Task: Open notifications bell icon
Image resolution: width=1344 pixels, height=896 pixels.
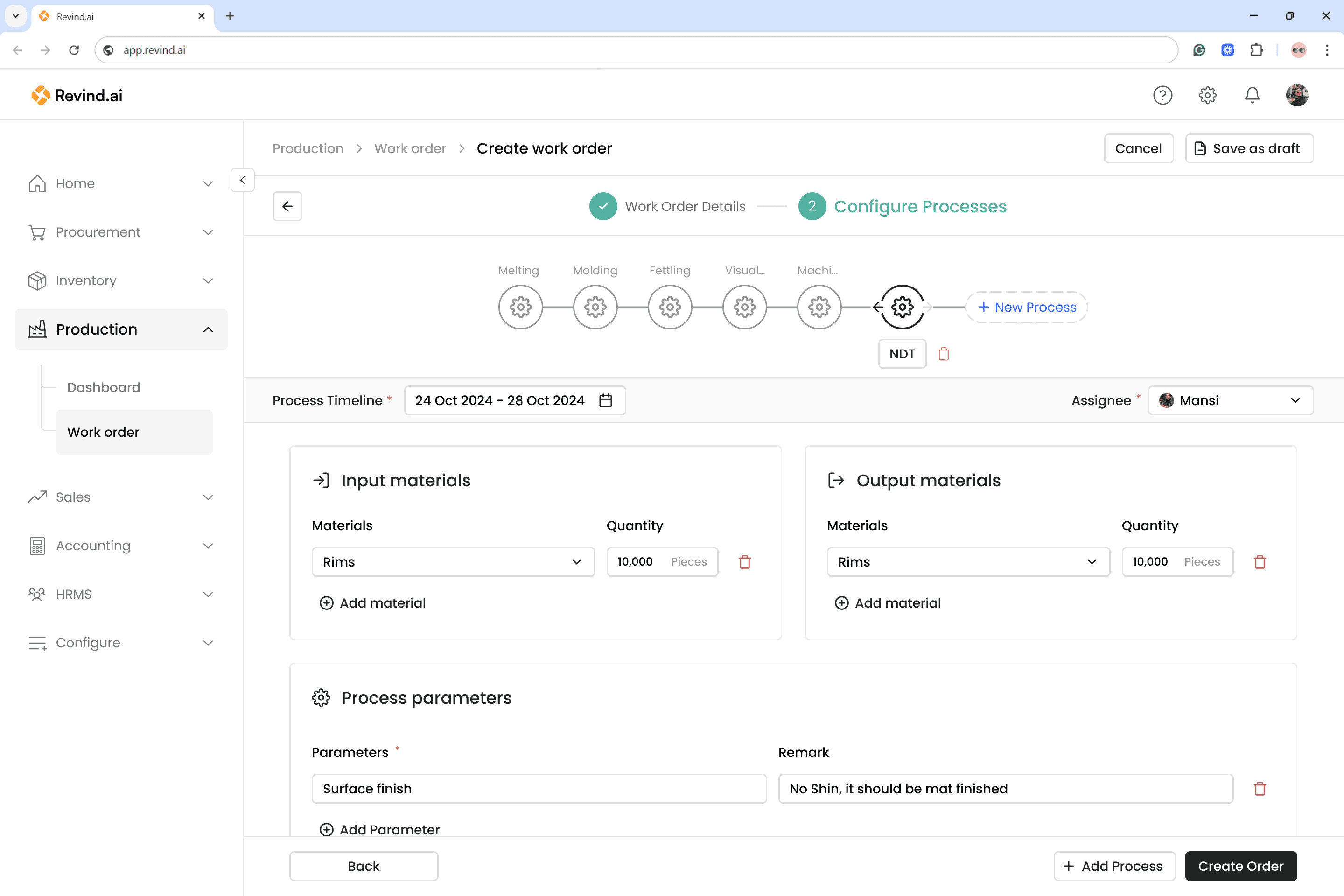Action: [1252, 95]
